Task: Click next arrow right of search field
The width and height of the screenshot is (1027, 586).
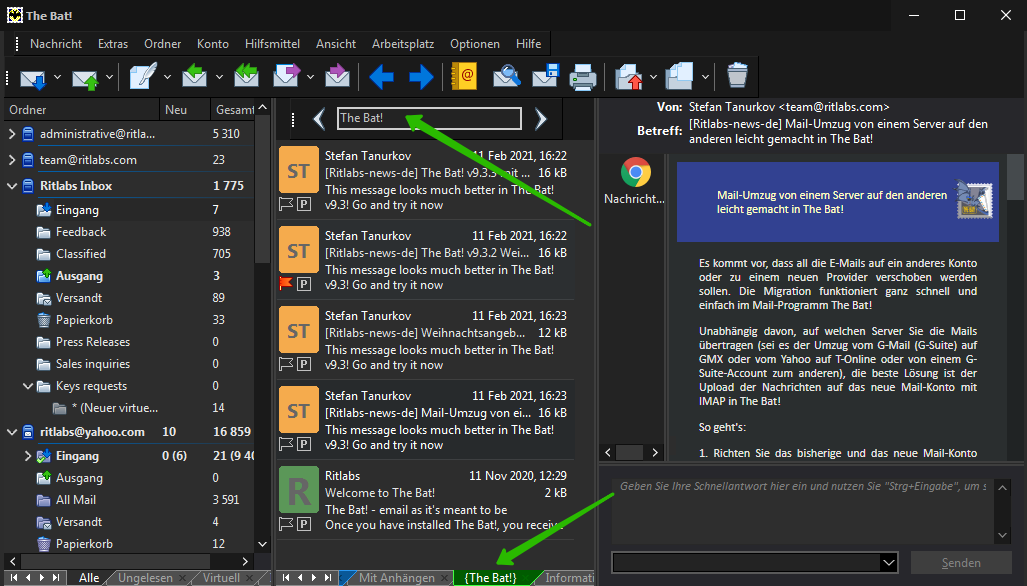Action: [540, 119]
